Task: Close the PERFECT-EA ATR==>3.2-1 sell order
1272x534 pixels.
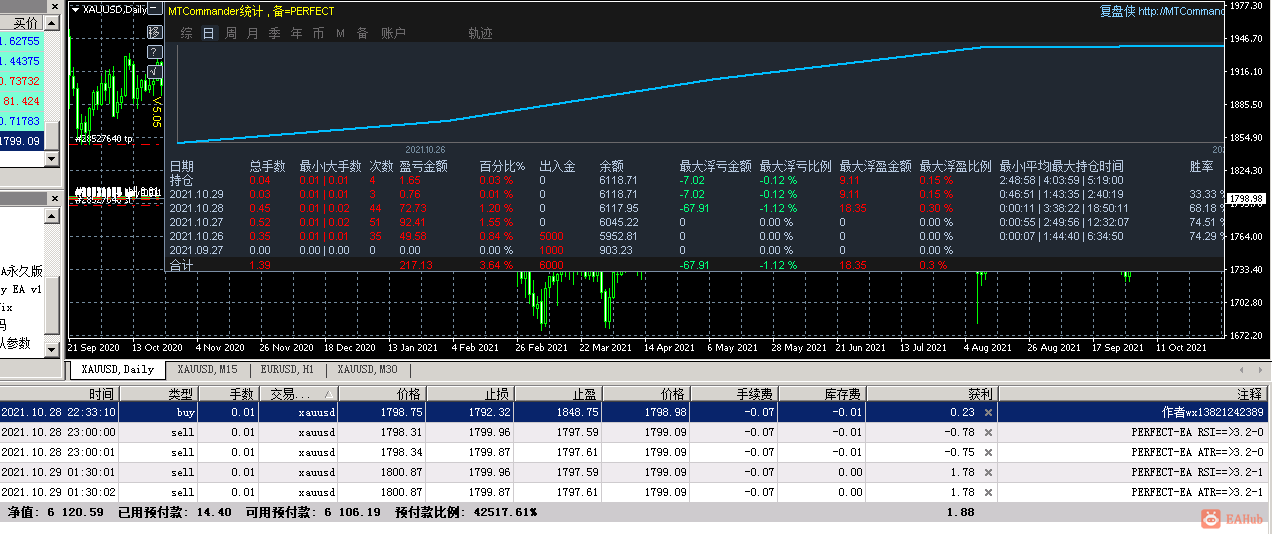Action: pyautogui.click(x=988, y=492)
